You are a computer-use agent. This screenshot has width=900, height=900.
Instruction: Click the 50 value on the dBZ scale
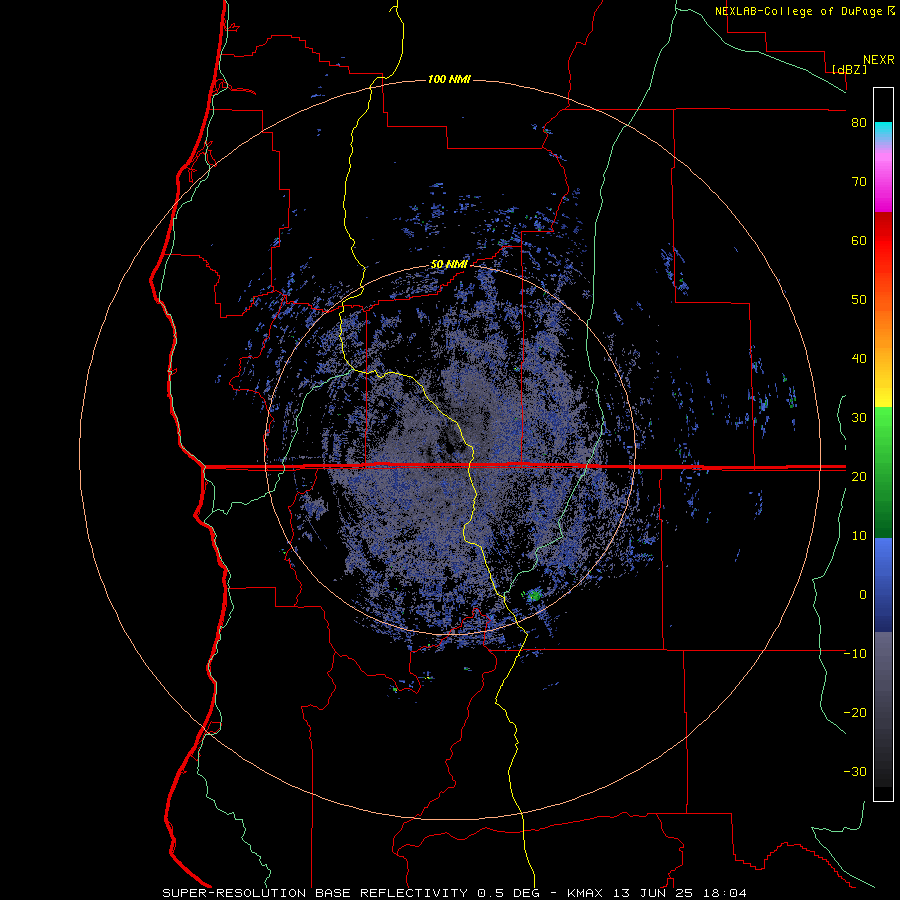click(x=859, y=300)
